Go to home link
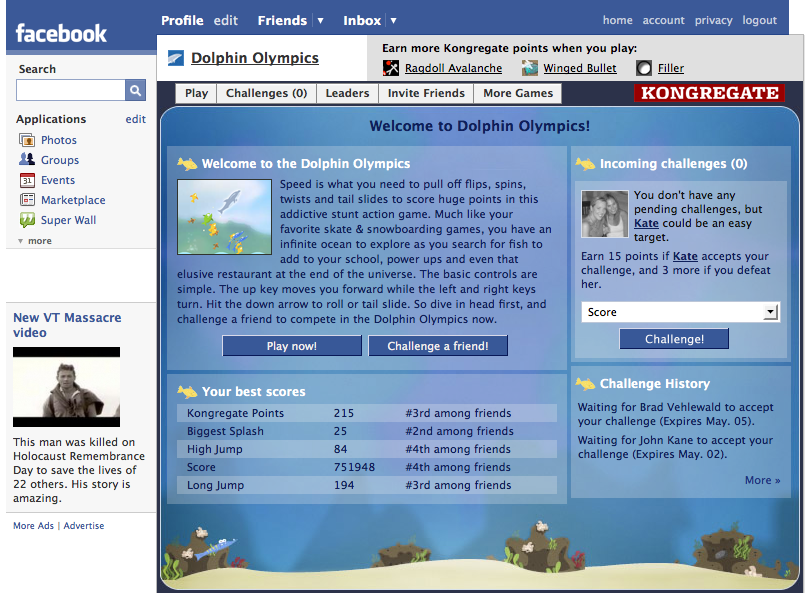Viewport: 807px width, 593px height. click(618, 20)
